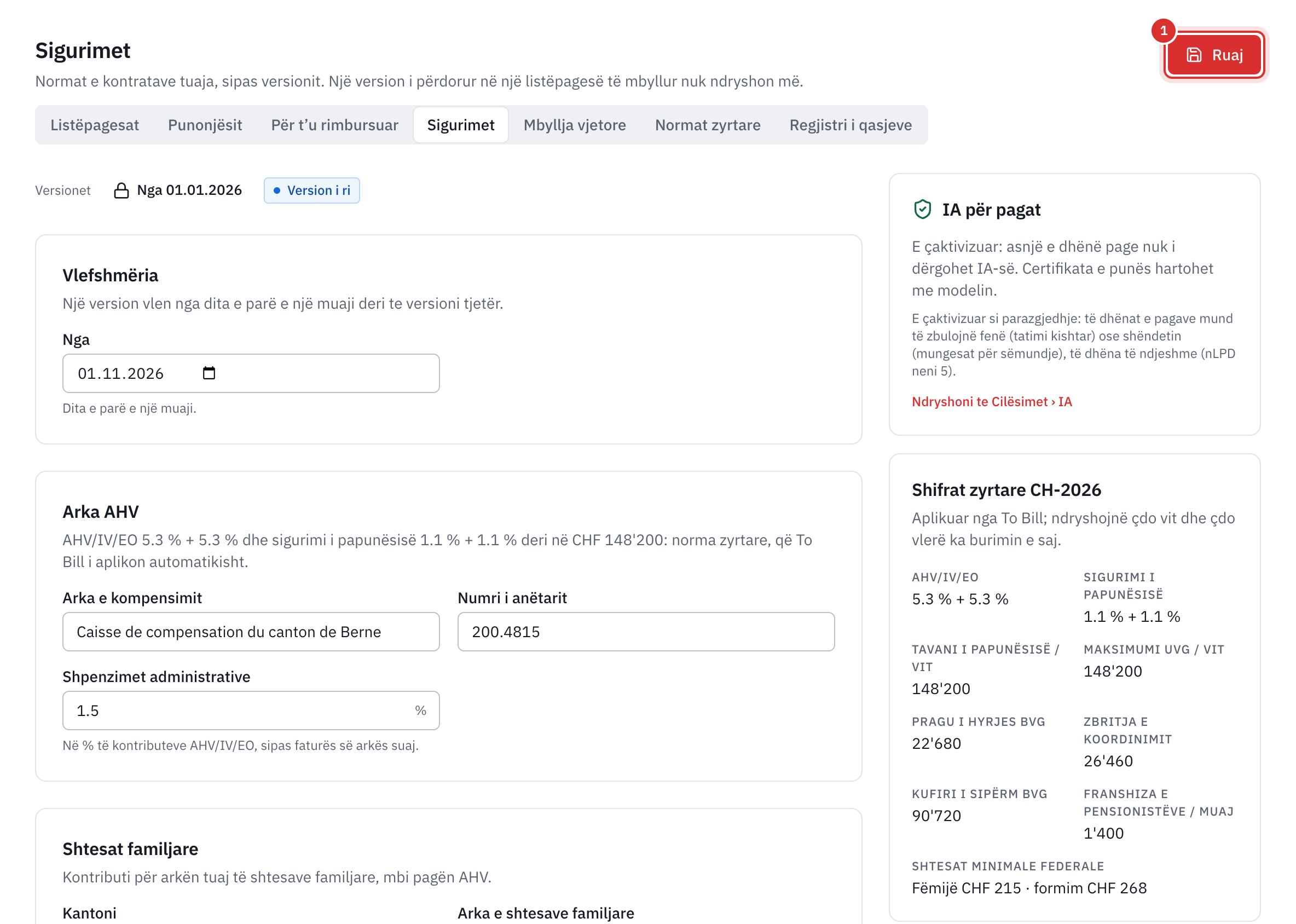The height and width of the screenshot is (924, 1296).
Task: Switch to Regjistri i qasjeve tab
Action: point(850,125)
